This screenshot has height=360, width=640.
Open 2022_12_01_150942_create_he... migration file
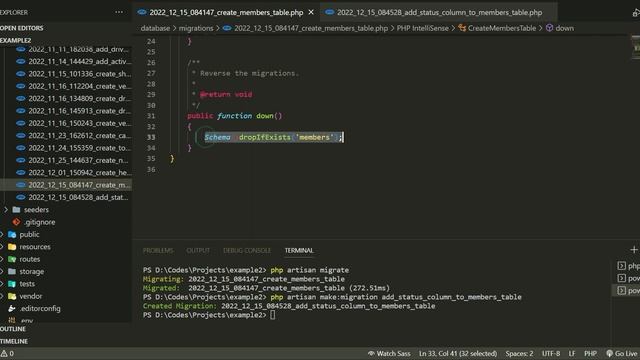point(80,172)
